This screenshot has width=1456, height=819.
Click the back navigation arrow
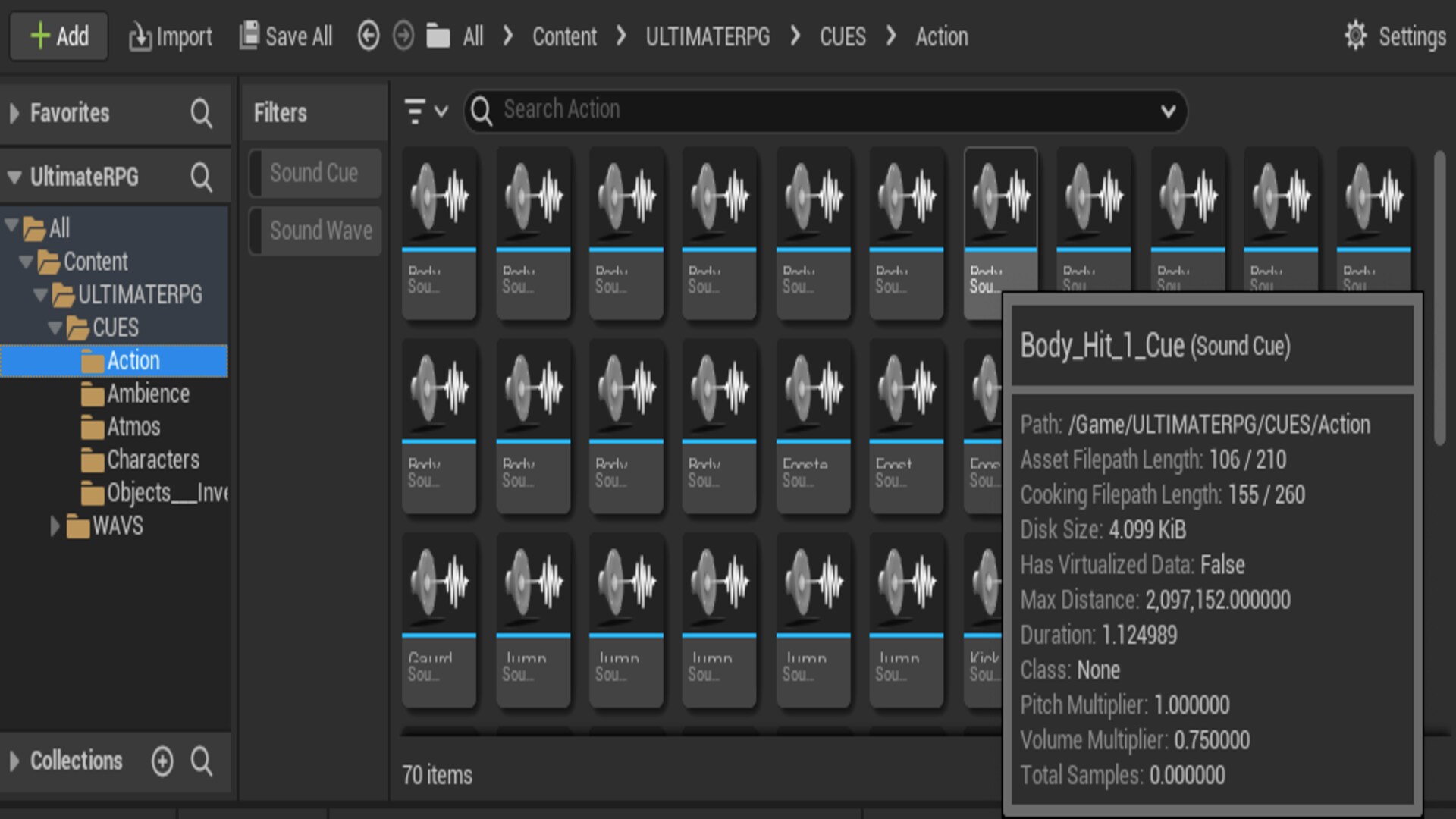pos(368,36)
